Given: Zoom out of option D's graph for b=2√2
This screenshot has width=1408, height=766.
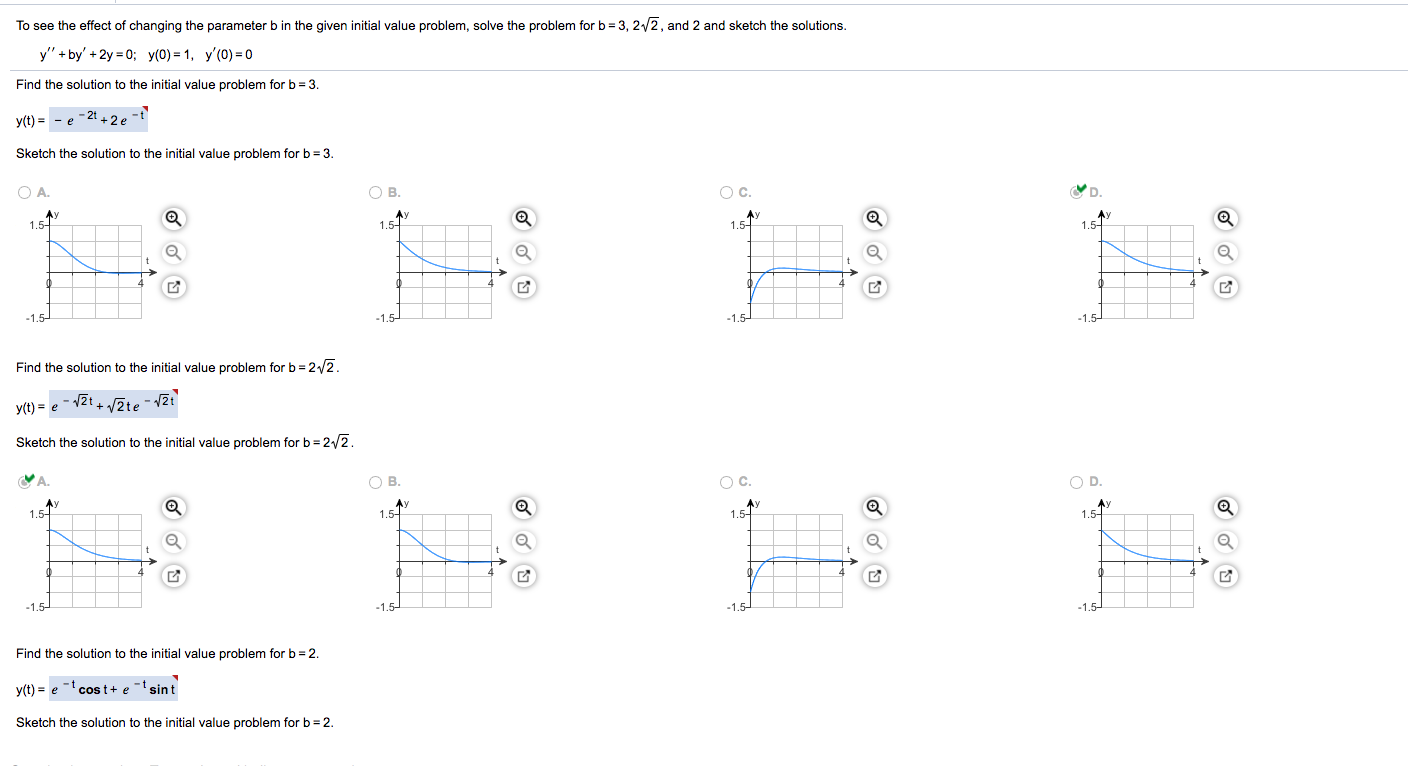Looking at the screenshot, I should coord(1226,542).
